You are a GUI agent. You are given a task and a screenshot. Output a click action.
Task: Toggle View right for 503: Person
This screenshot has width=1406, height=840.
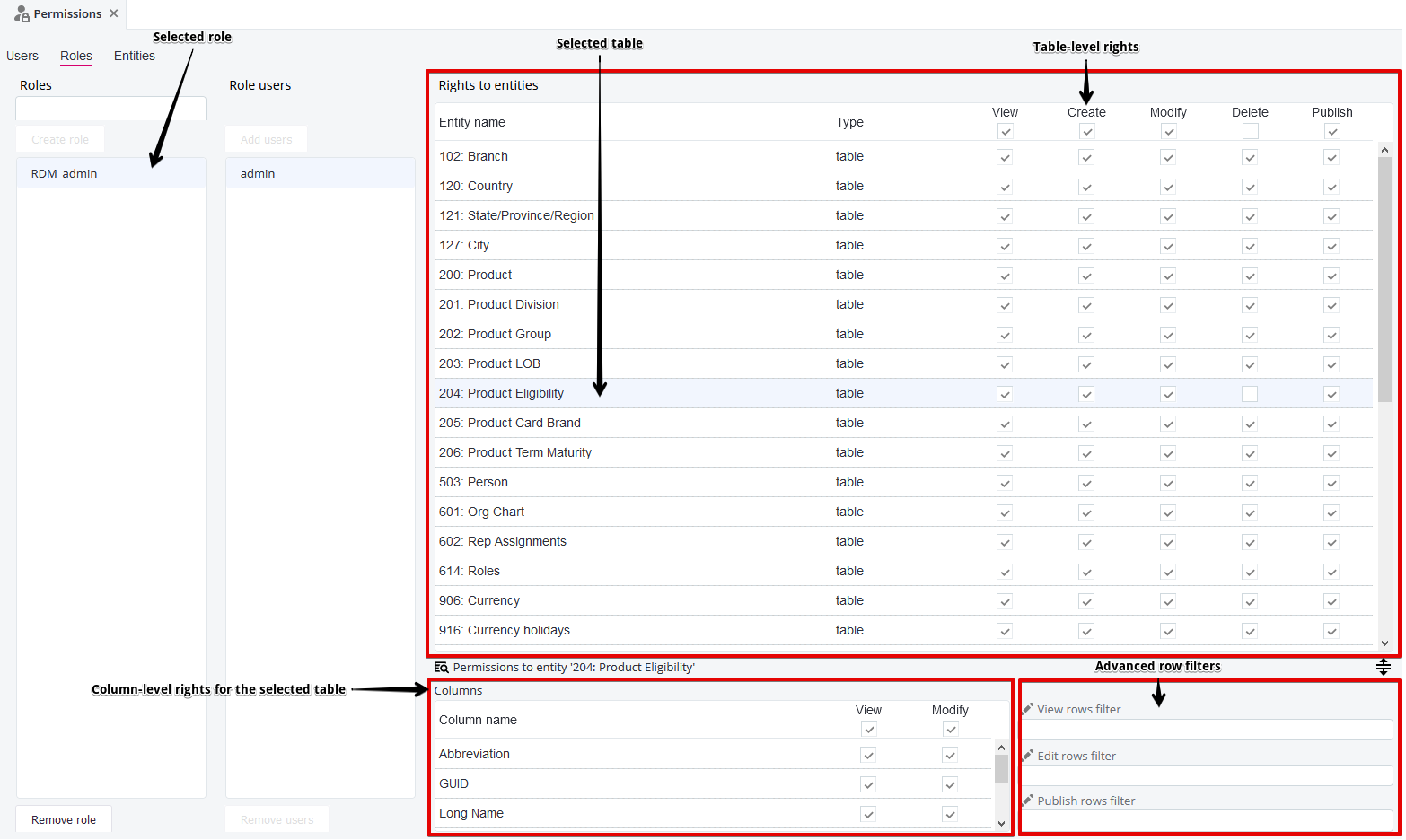pyautogui.click(x=1005, y=483)
